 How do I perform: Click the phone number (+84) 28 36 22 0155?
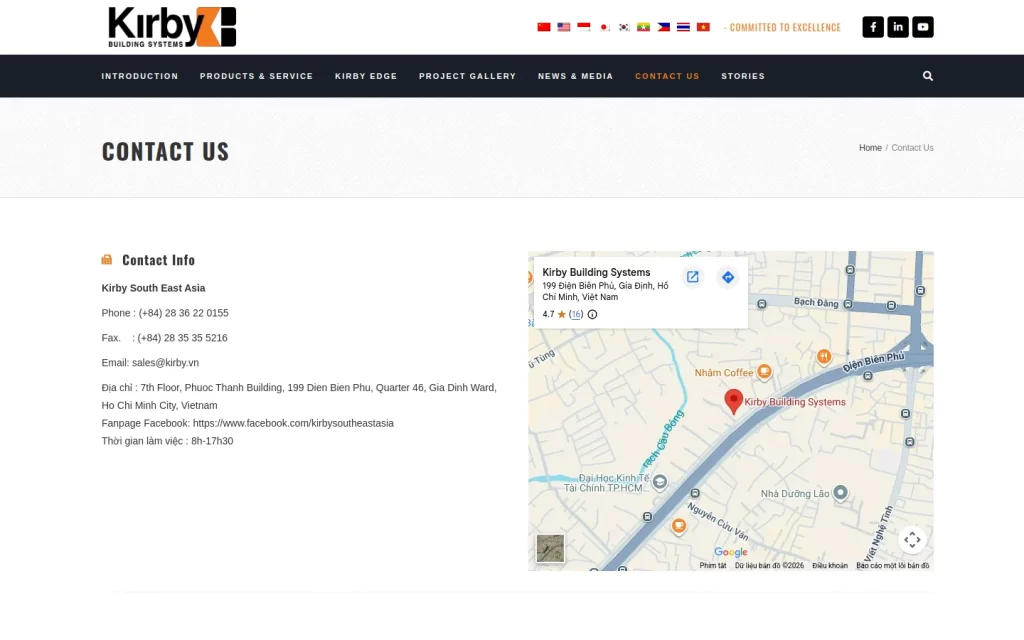click(184, 313)
